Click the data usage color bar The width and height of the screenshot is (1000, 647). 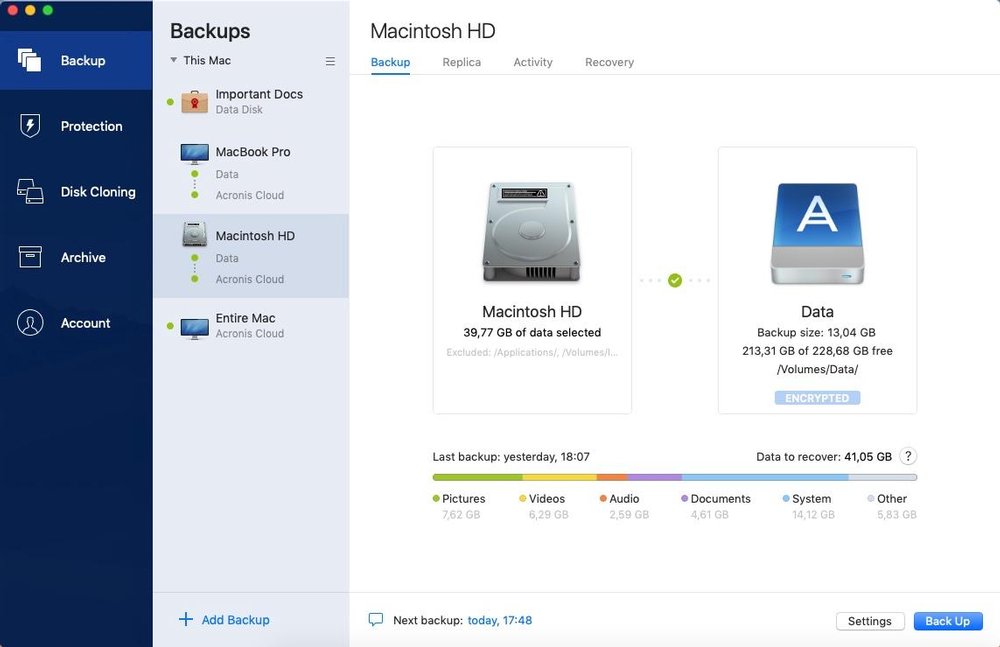point(674,478)
